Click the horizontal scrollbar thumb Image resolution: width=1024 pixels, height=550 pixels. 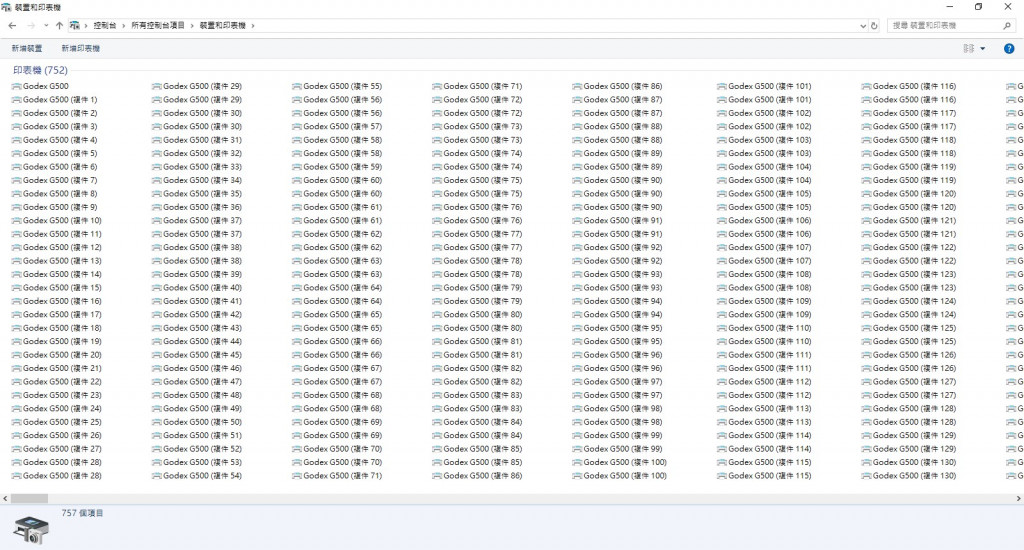(29, 498)
